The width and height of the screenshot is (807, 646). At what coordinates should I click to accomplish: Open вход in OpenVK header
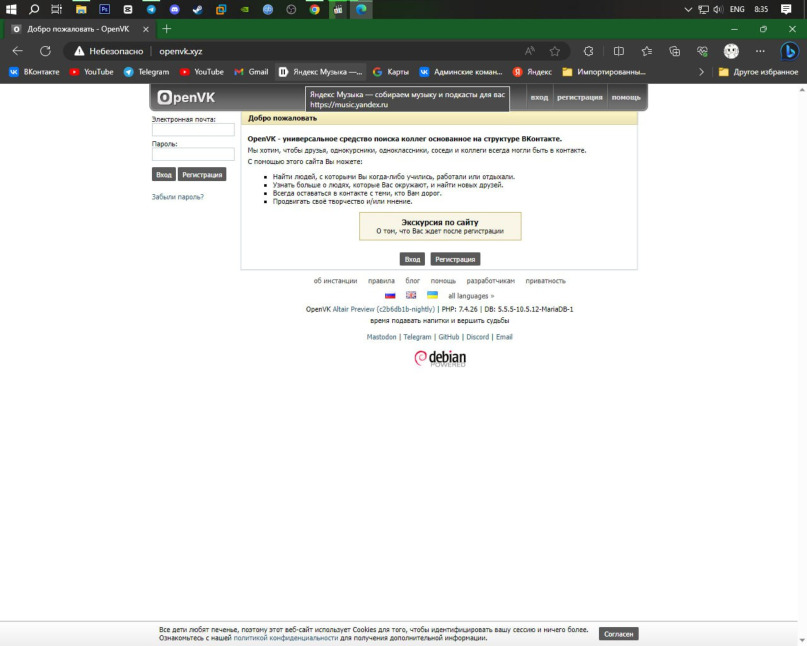pyautogui.click(x=539, y=97)
